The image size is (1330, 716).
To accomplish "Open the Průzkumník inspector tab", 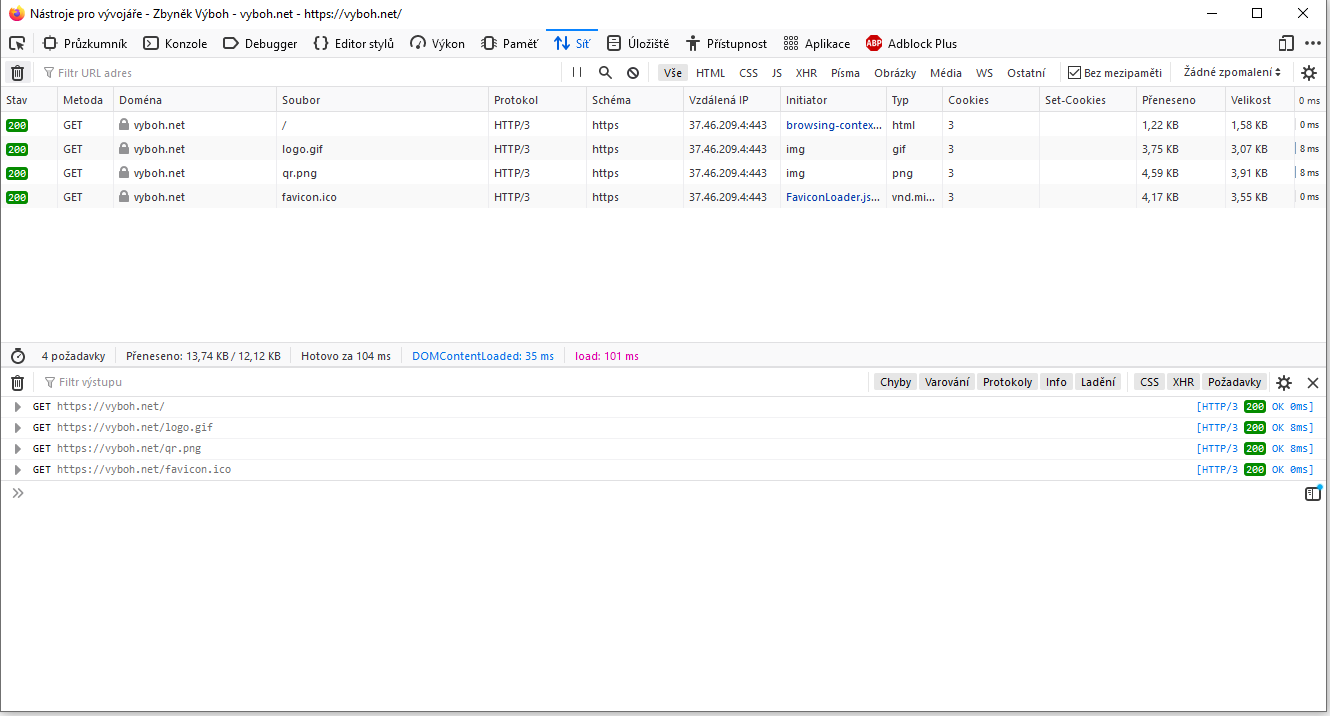I will (x=85, y=44).
